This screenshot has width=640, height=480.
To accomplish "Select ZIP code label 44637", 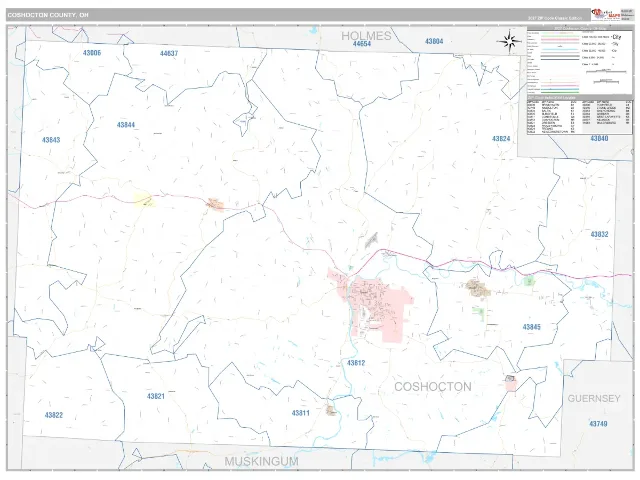I will click(169, 53).
